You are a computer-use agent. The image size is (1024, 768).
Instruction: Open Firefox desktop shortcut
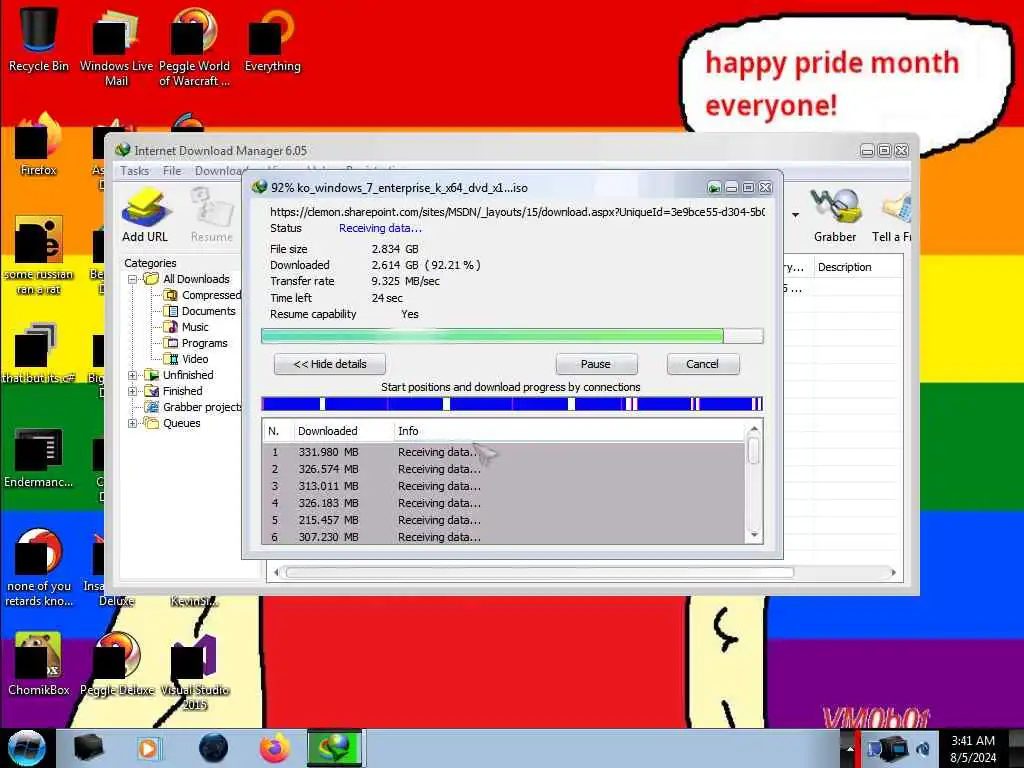coord(39,145)
